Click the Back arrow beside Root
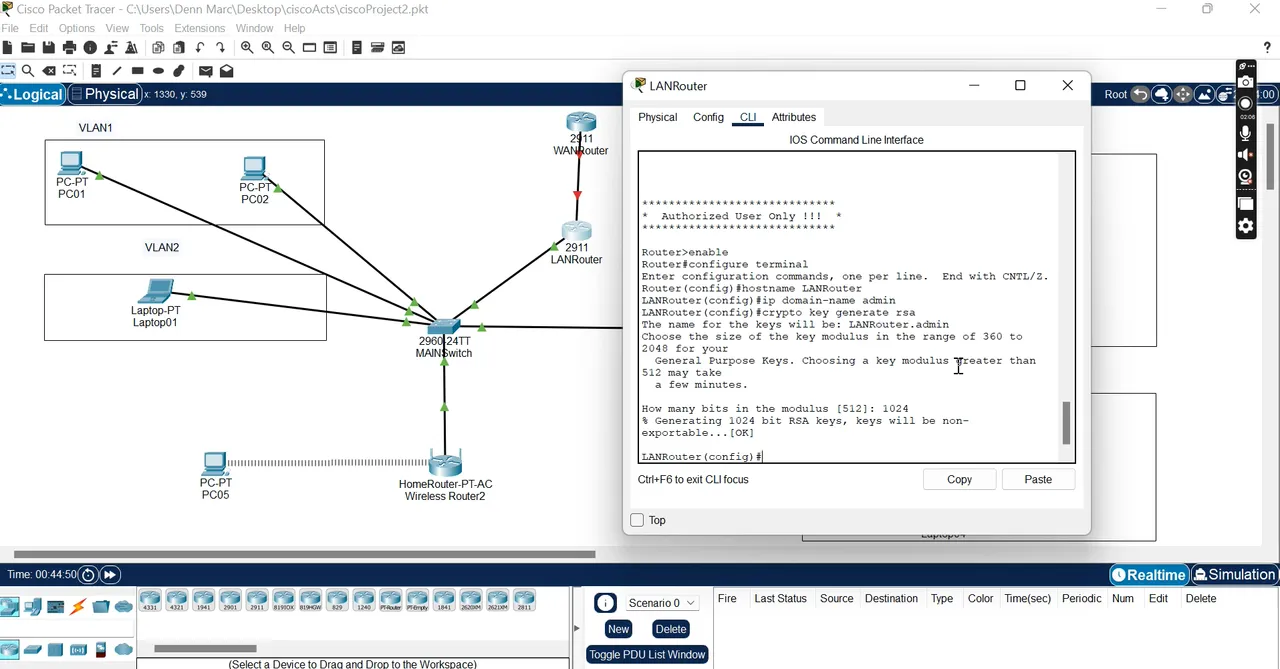This screenshot has width=1280, height=669. point(1140,94)
